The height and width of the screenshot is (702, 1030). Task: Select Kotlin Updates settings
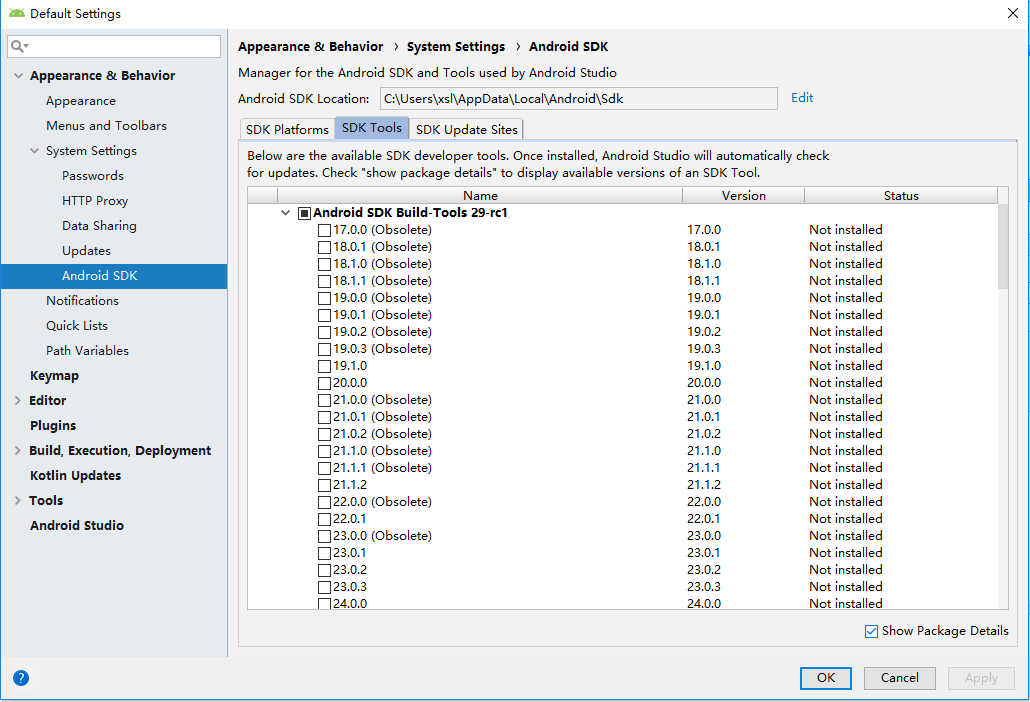(76, 475)
